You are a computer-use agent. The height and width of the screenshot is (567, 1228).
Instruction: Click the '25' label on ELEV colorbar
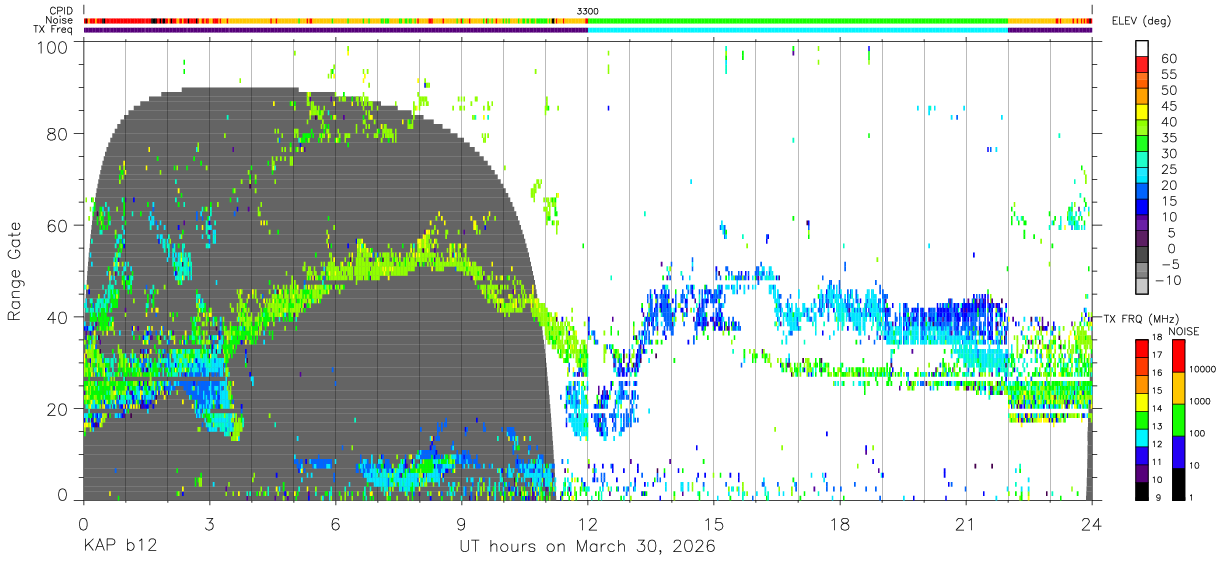(1167, 170)
